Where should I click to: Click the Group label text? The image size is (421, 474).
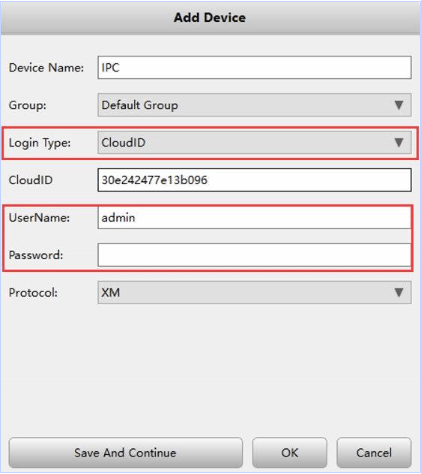[27, 106]
